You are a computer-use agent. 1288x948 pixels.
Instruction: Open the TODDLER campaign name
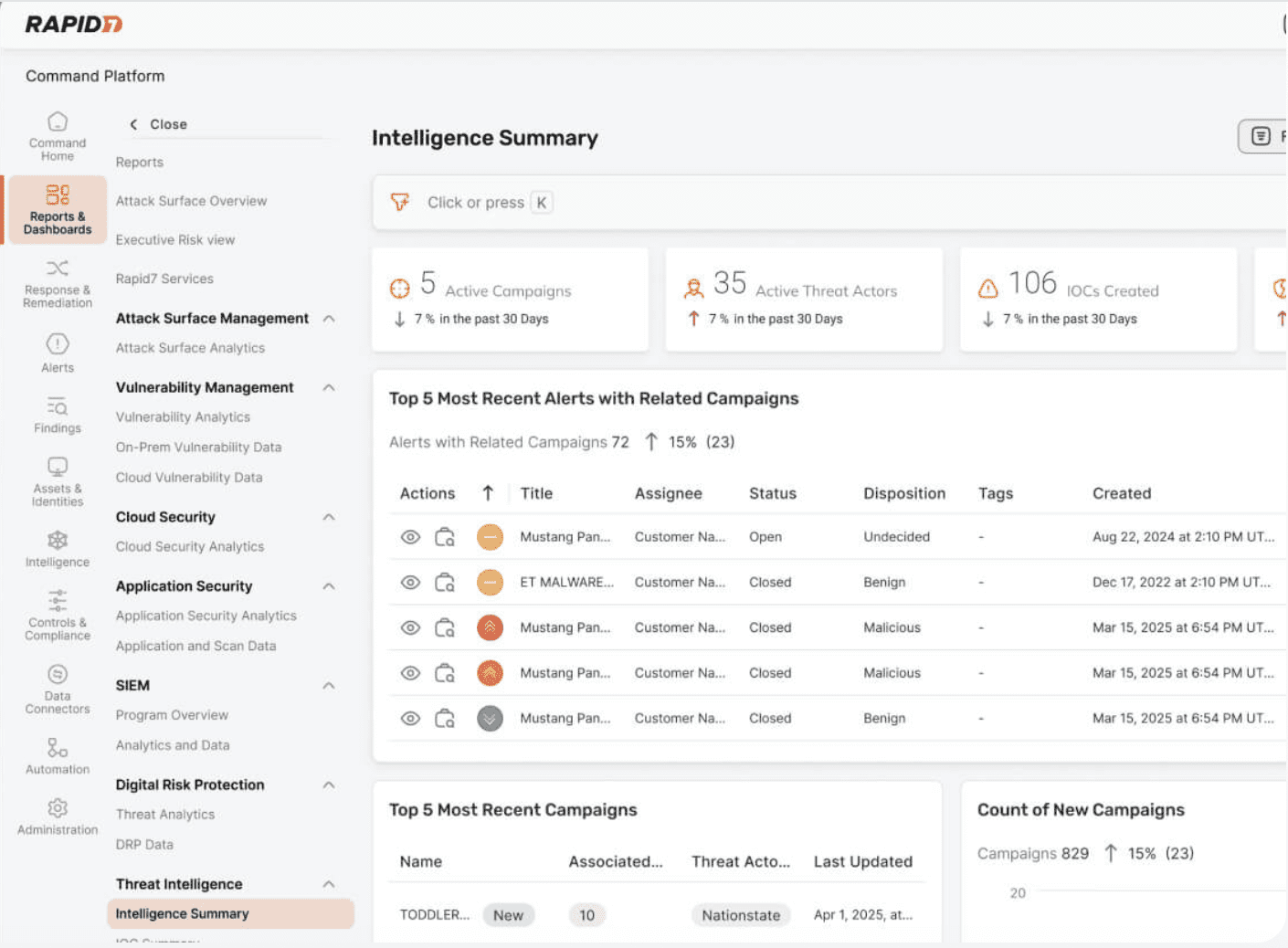click(435, 915)
